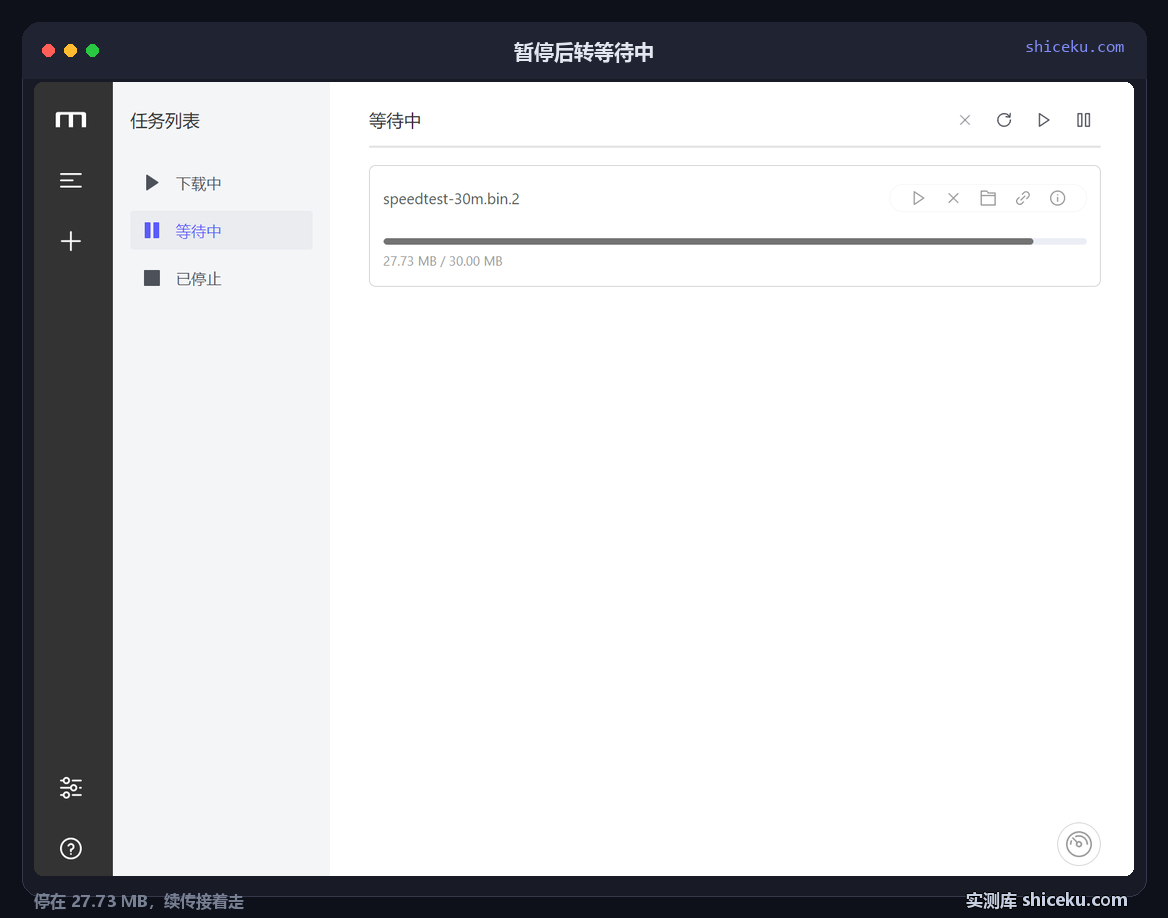Open preferences sliders icon in sidebar
This screenshot has height=918, width=1168.
tap(71, 788)
